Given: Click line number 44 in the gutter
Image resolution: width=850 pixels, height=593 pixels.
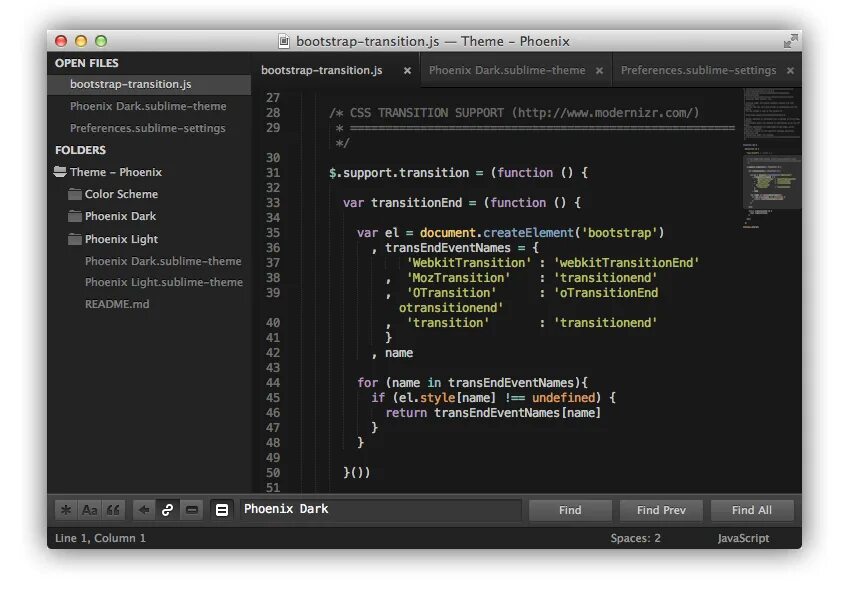Looking at the screenshot, I should tap(273, 383).
